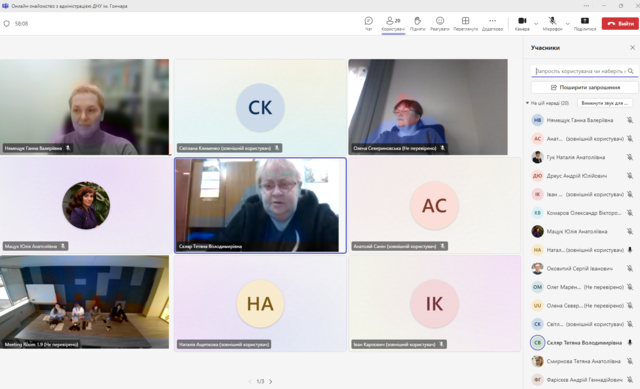
Task: Click the search magnifier in participants box
Action: pyautogui.click(x=631, y=71)
